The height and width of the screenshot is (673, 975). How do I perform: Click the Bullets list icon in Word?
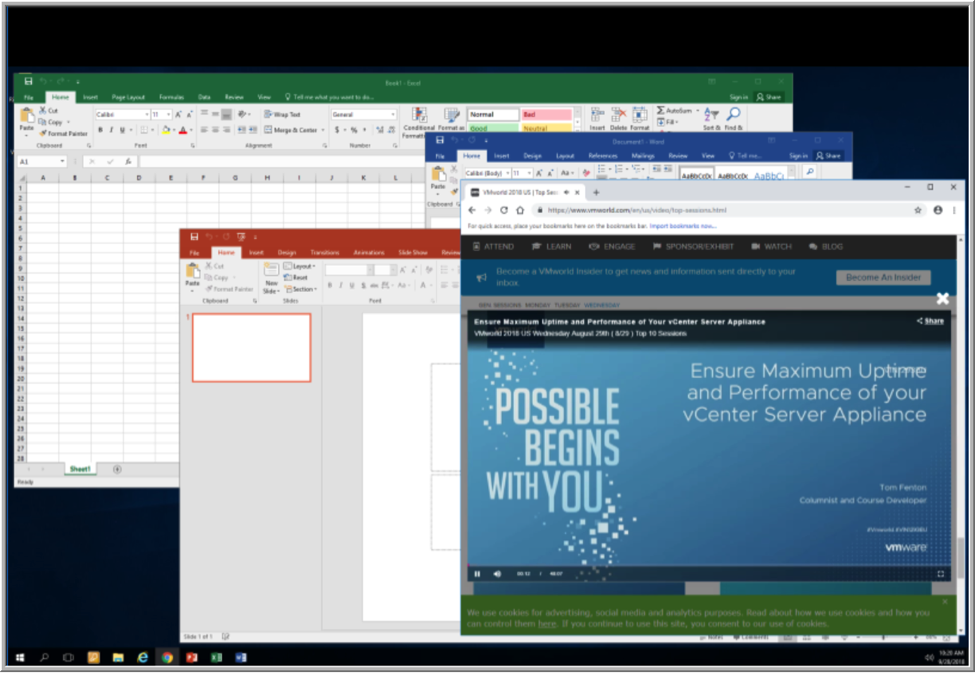coord(603,169)
